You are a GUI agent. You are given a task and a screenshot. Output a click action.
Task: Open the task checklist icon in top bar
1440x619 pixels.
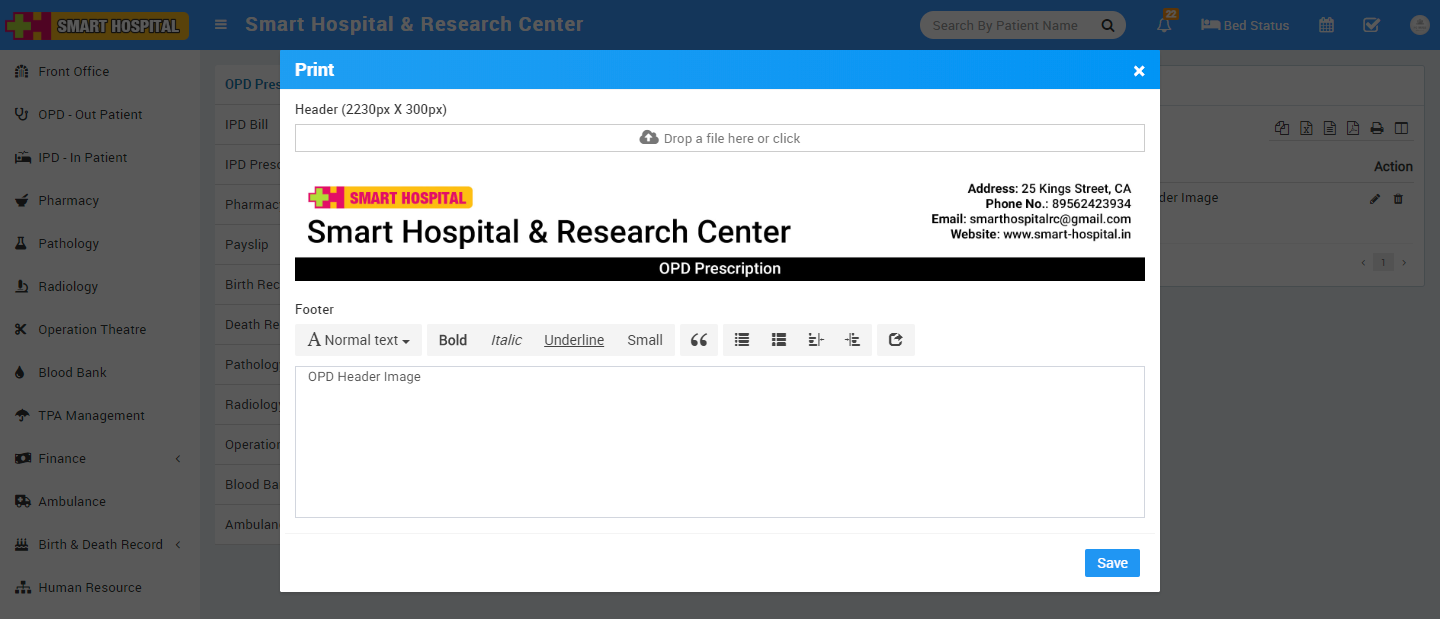1372,25
